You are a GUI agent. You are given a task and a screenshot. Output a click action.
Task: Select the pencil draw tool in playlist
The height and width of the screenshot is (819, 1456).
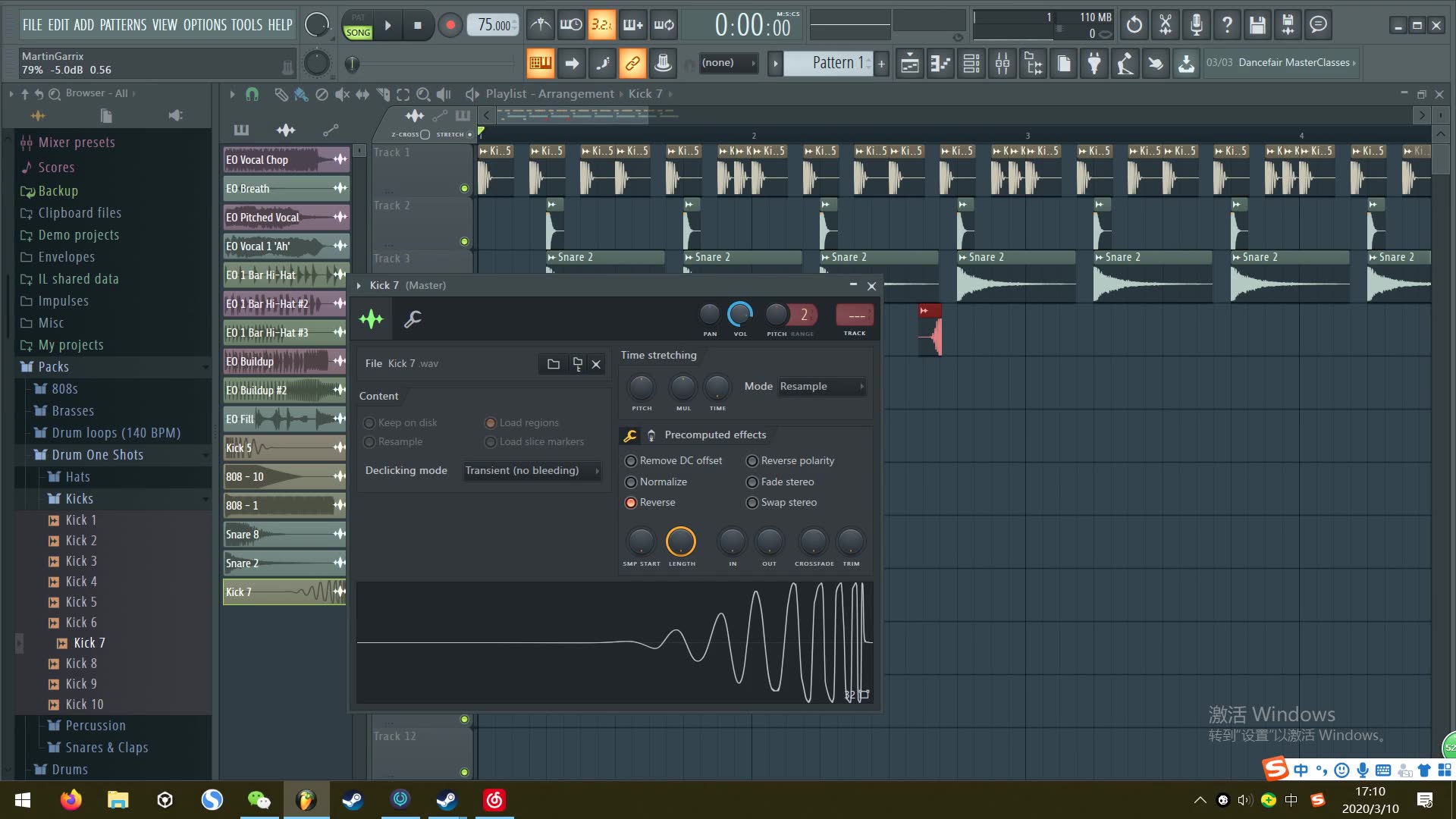pyautogui.click(x=281, y=94)
